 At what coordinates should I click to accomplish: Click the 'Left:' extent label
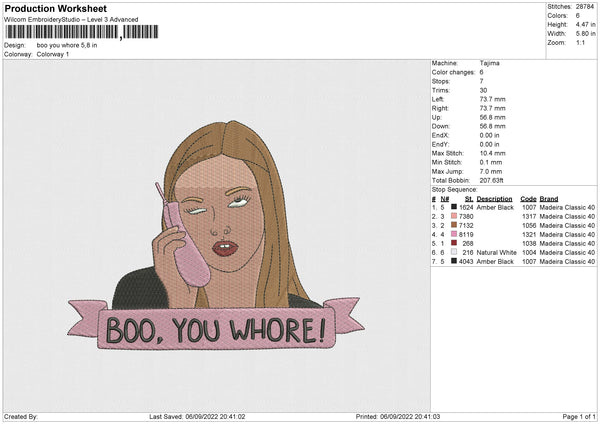tap(438, 99)
